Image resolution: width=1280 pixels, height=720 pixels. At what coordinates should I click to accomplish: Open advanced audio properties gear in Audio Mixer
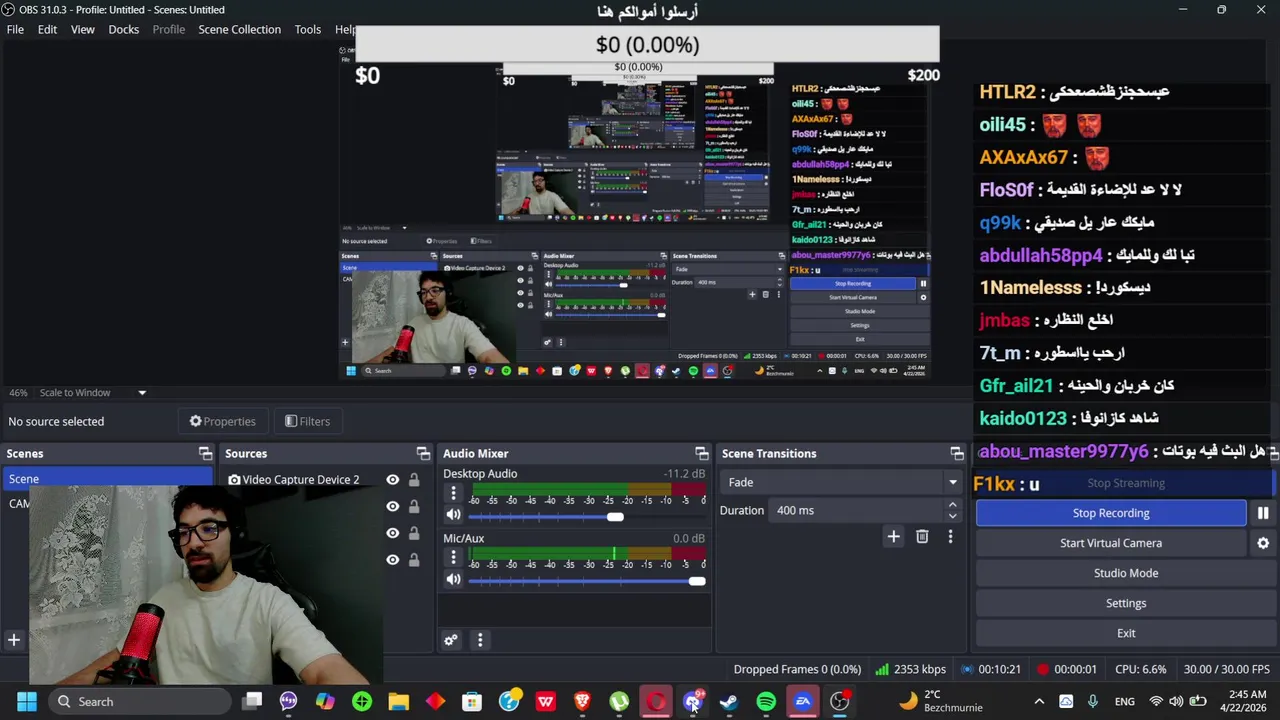coord(451,640)
